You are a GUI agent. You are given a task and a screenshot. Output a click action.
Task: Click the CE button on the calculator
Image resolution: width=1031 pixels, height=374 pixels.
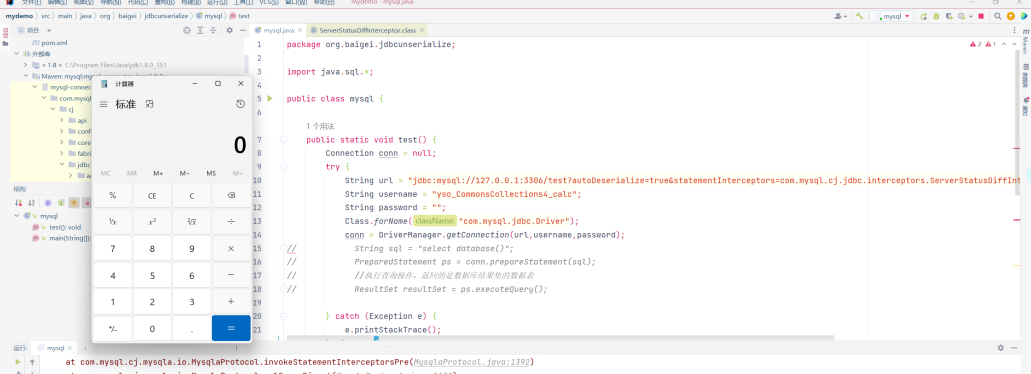152,195
